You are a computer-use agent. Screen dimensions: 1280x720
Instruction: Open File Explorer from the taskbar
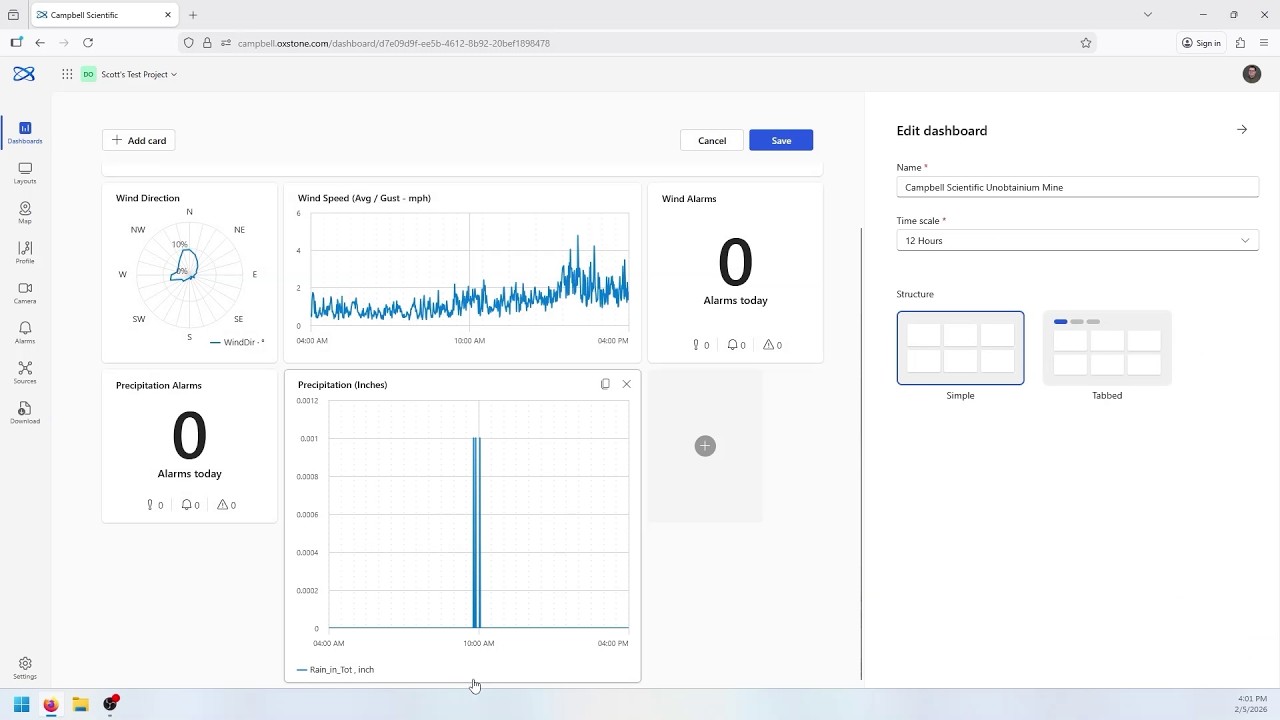point(80,705)
